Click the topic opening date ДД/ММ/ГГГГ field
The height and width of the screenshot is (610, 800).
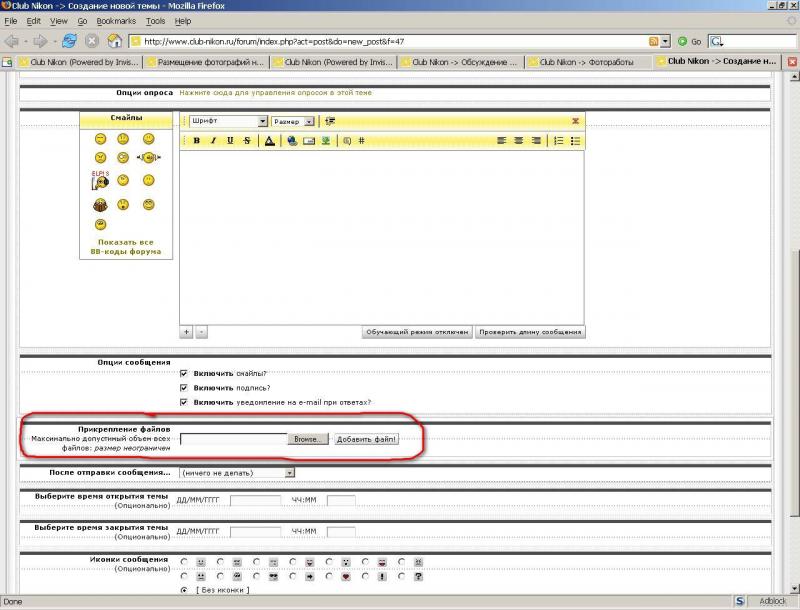tap(255, 500)
